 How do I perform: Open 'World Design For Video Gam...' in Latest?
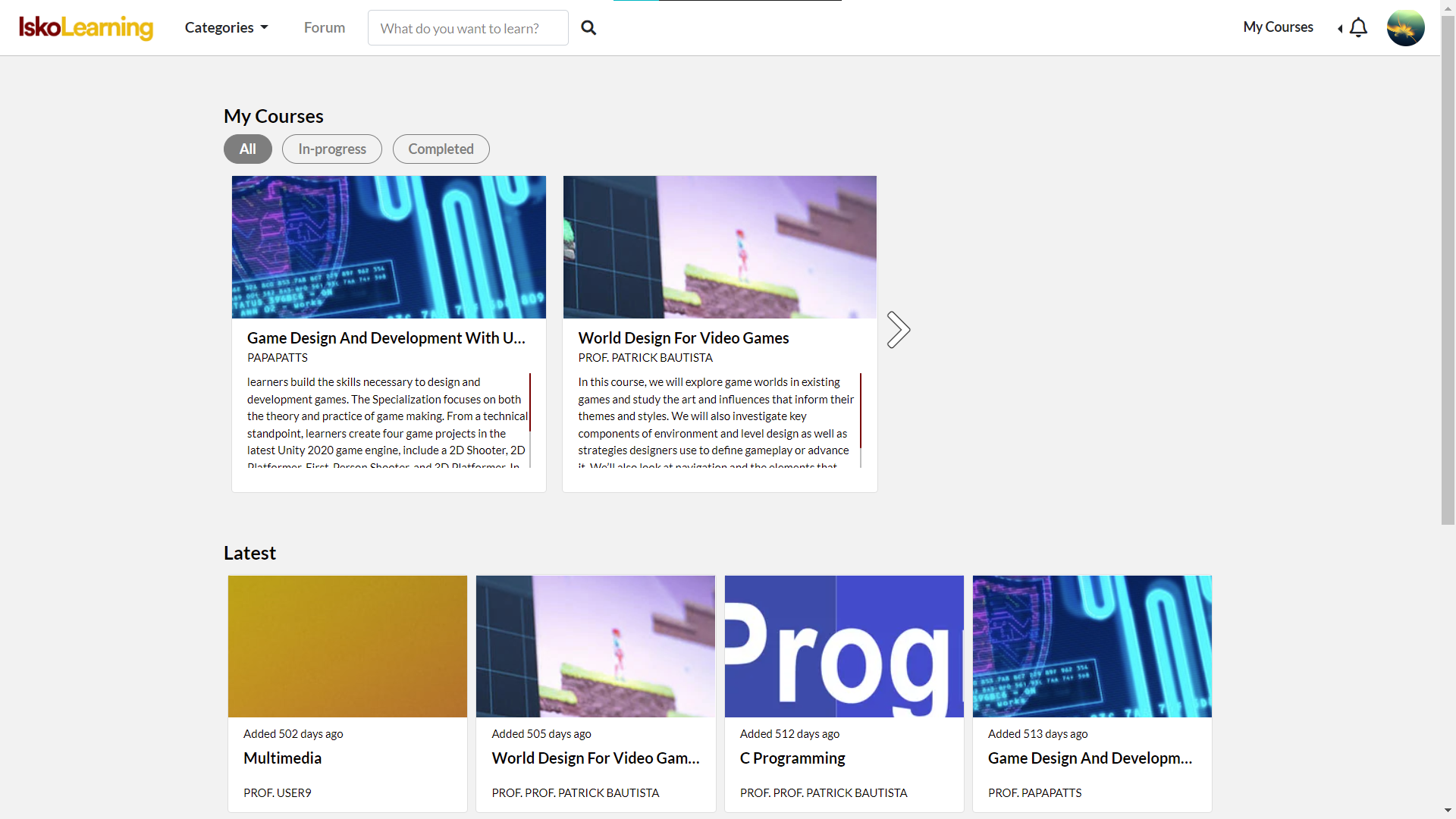(x=595, y=758)
